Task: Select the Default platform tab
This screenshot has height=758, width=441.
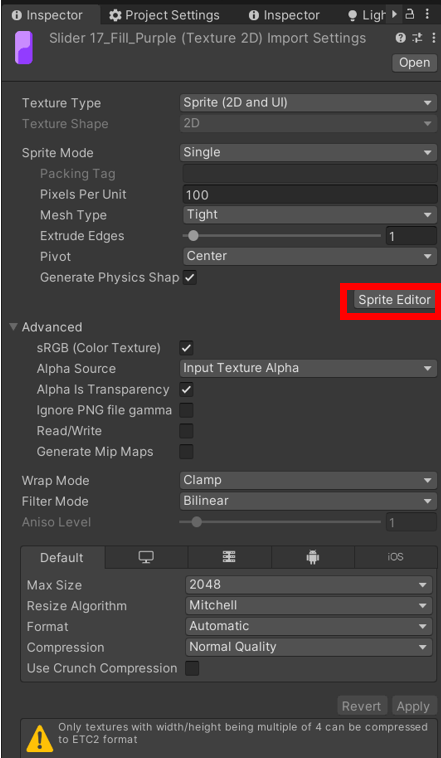Action: pyautogui.click(x=62, y=557)
